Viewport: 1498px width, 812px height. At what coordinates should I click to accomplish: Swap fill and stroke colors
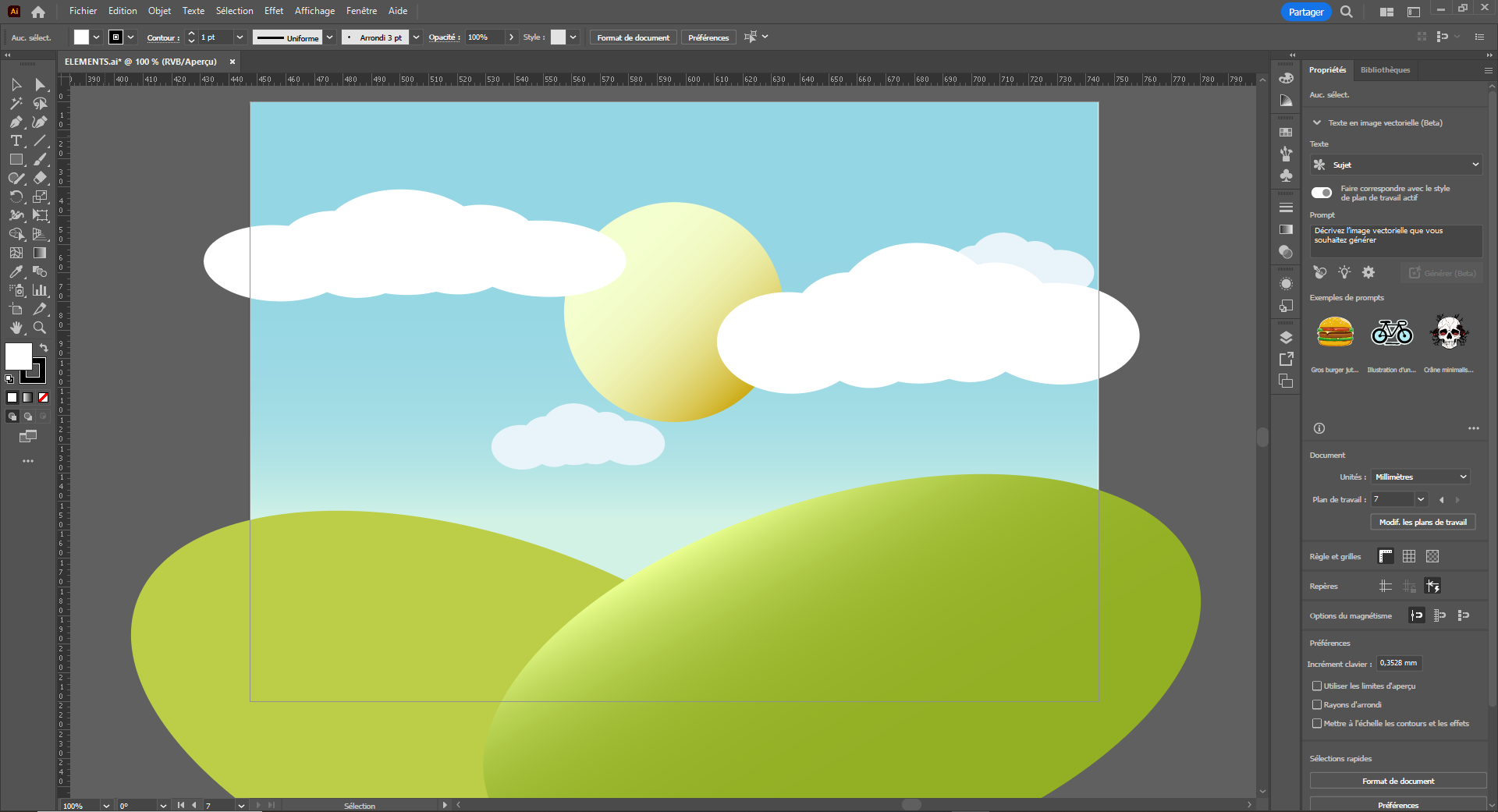click(x=44, y=347)
